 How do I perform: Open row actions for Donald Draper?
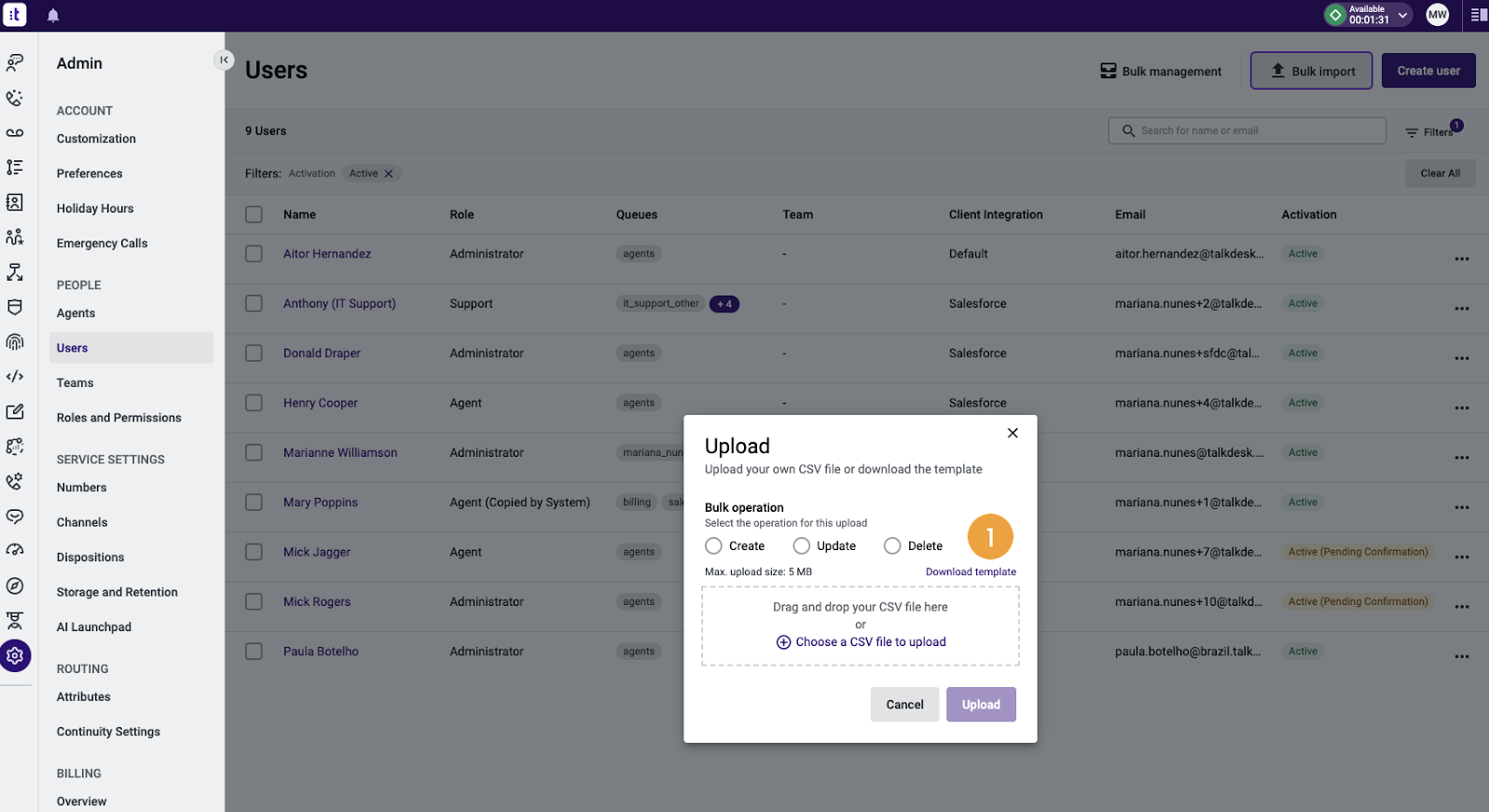click(x=1461, y=358)
